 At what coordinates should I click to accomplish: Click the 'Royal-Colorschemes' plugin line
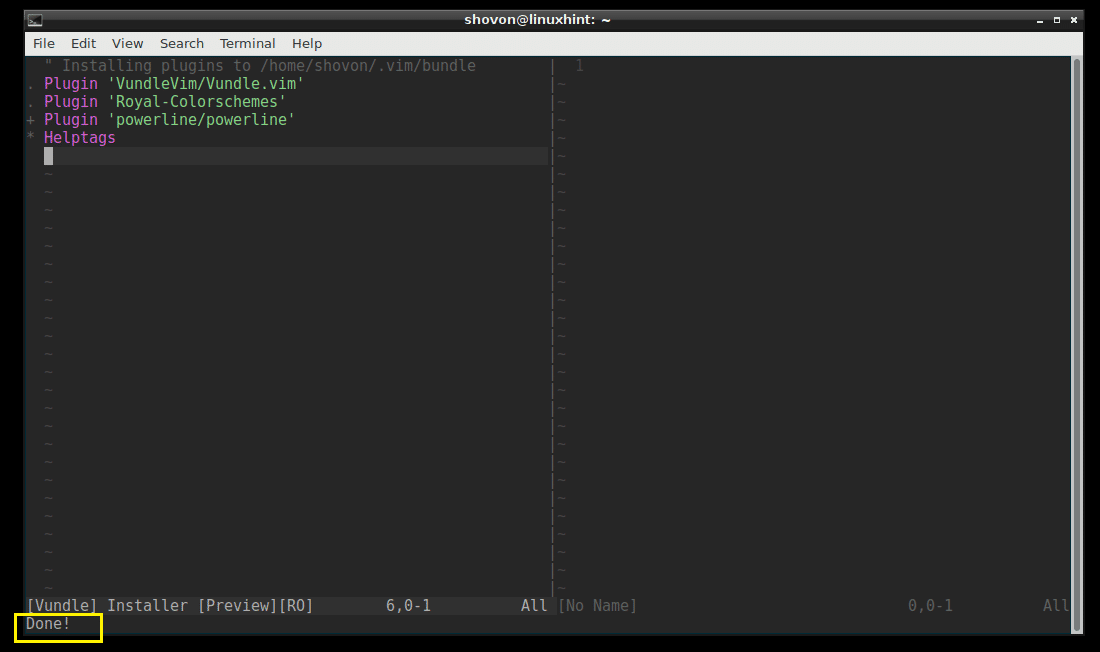point(165,102)
